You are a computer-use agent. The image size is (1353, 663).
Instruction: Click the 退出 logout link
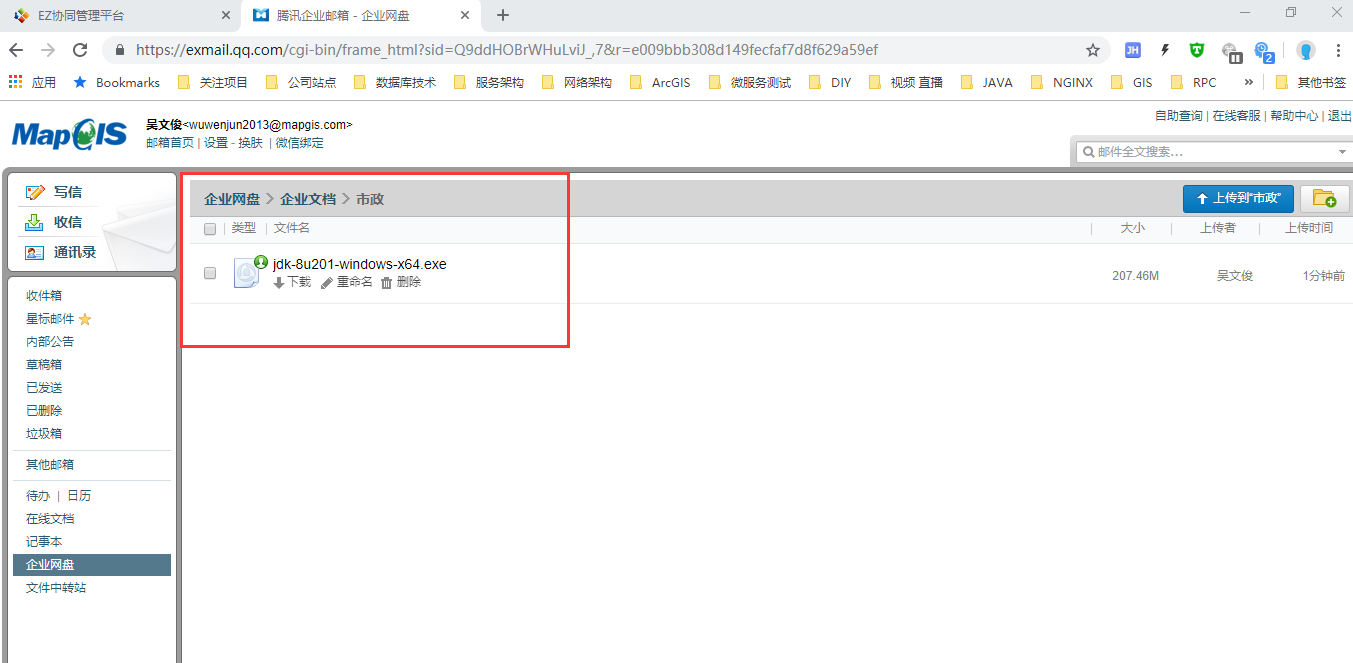coord(1339,116)
